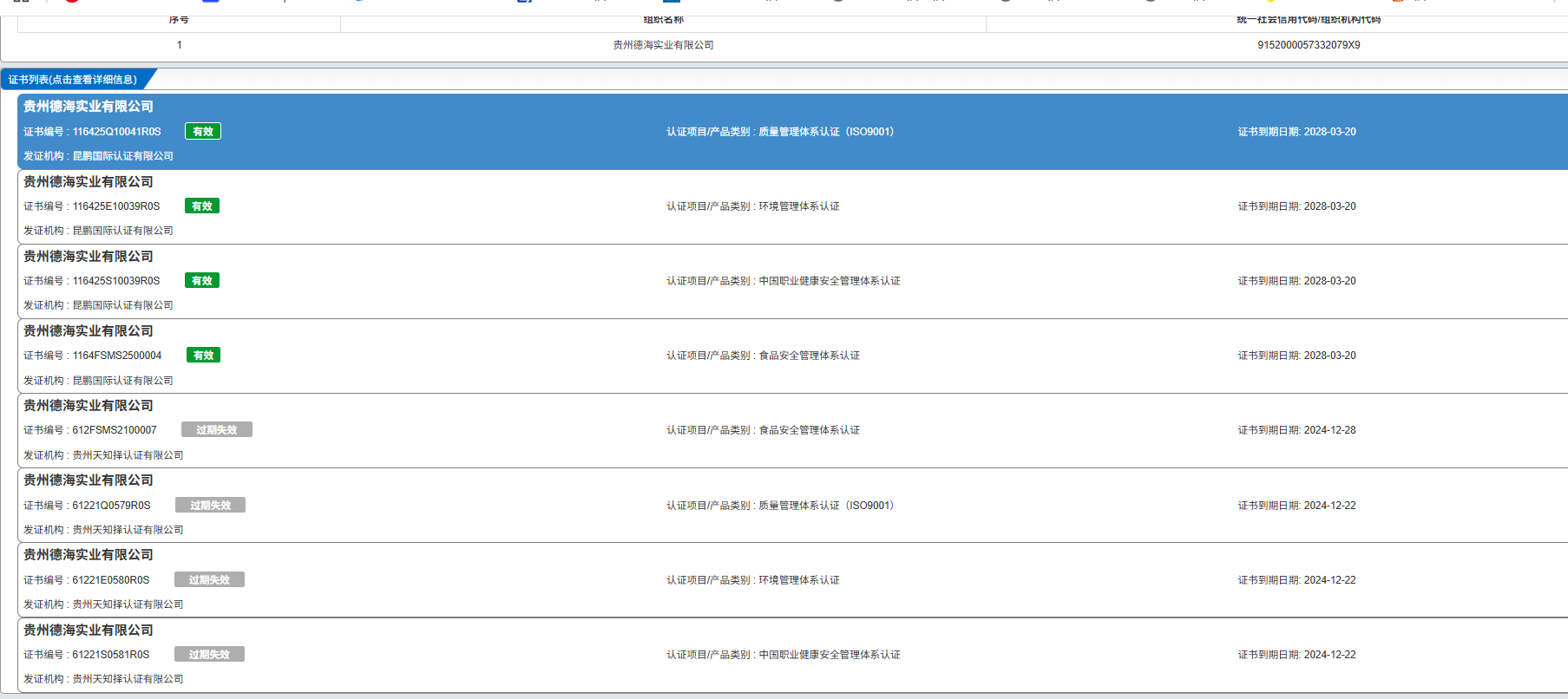Open certificate number 612FSMS2100007
1568x699 pixels.
[115, 430]
